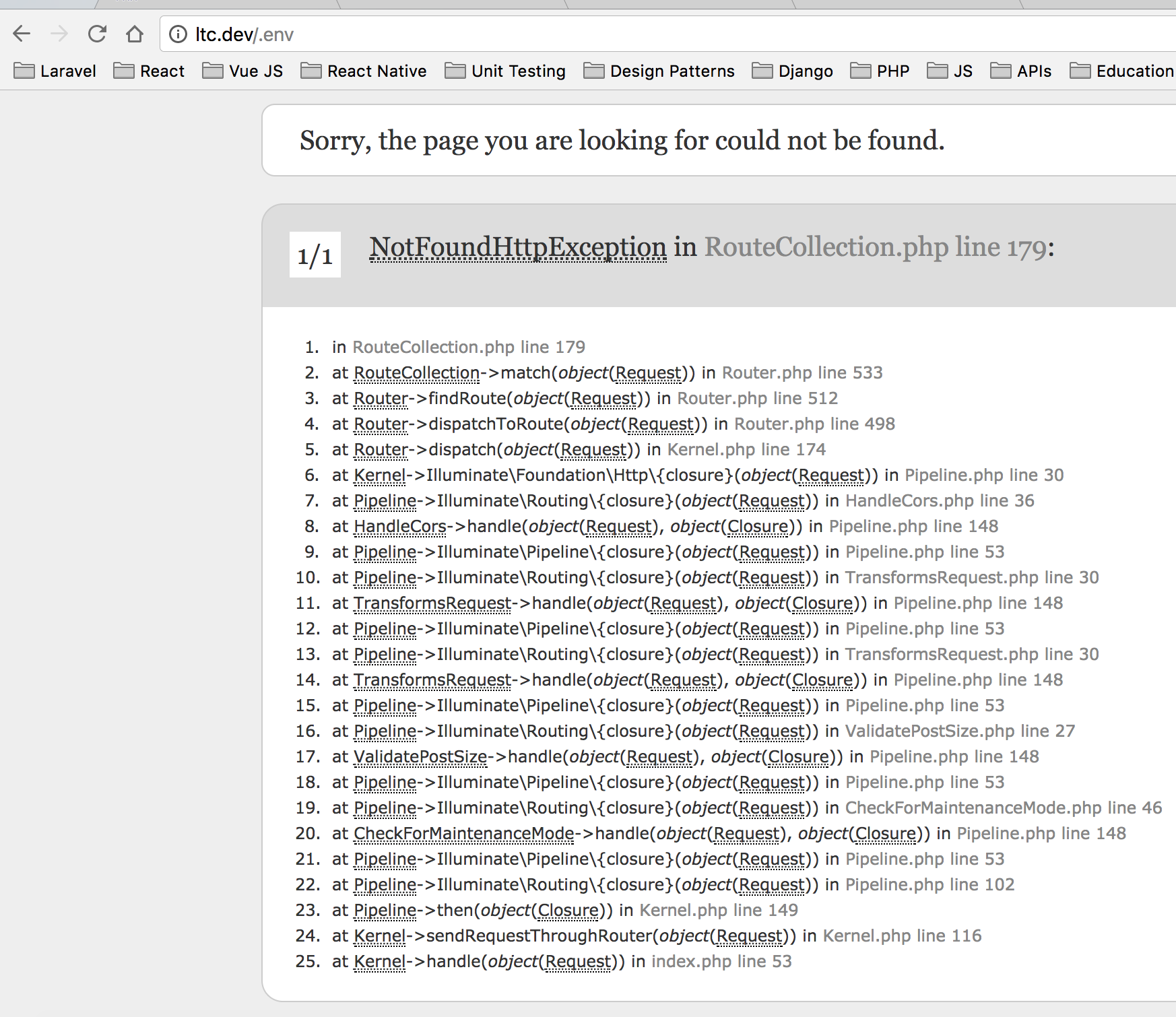Click Kernel.php line 149 file reference
The width and height of the screenshot is (1176, 1017).
point(719,910)
